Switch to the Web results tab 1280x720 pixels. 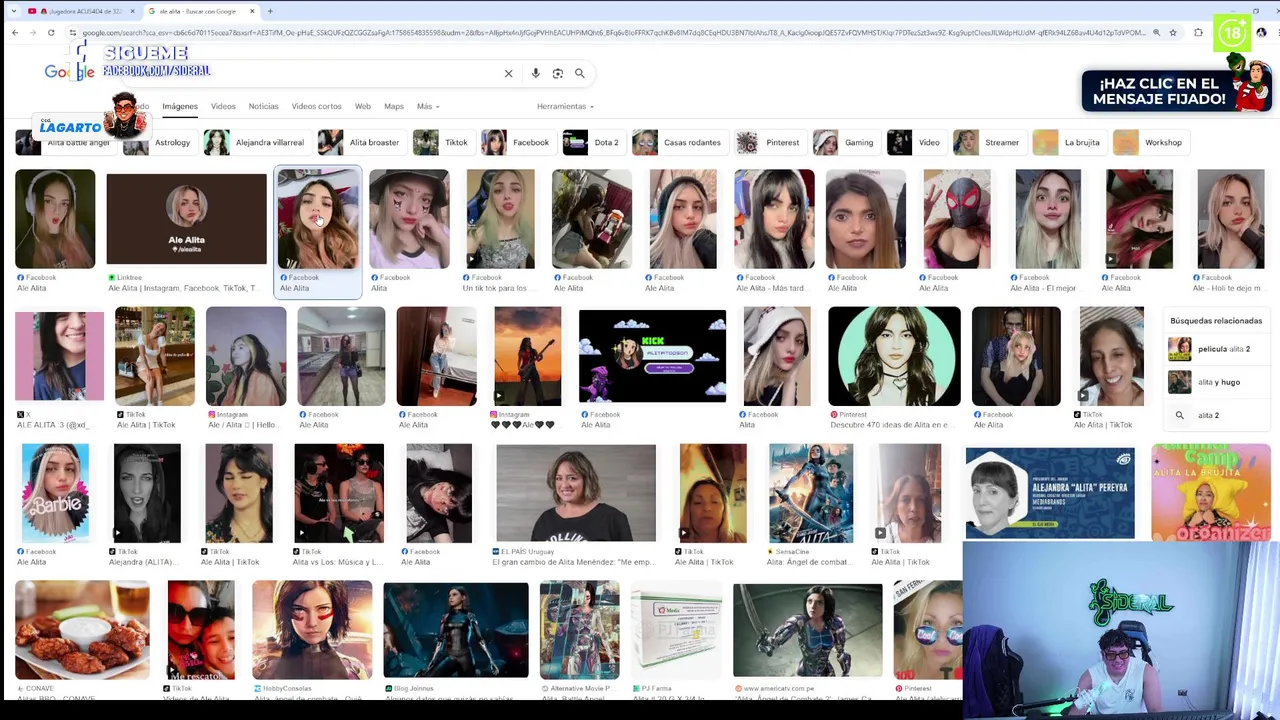coord(363,106)
